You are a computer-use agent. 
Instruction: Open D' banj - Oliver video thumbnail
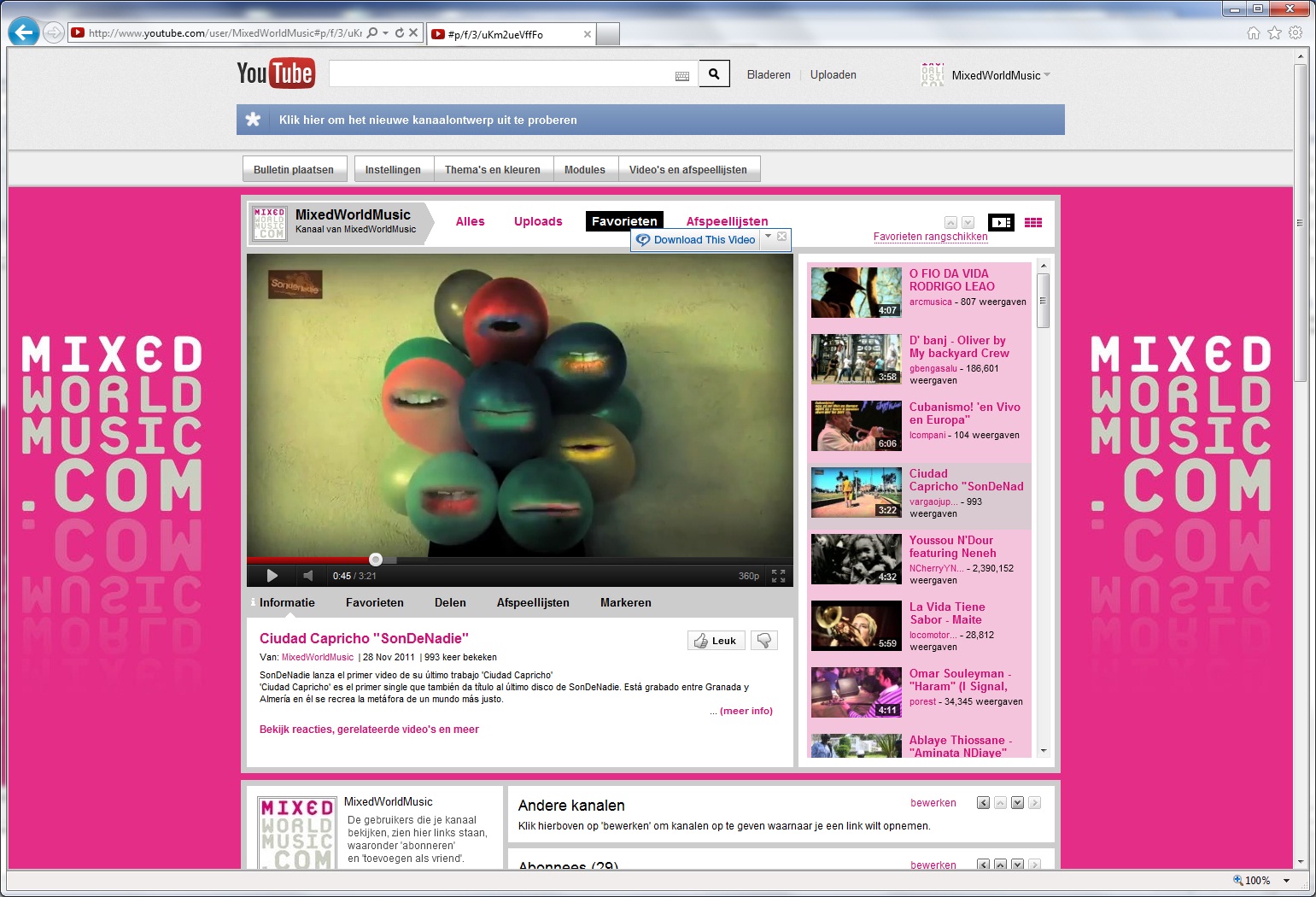[856, 359]
